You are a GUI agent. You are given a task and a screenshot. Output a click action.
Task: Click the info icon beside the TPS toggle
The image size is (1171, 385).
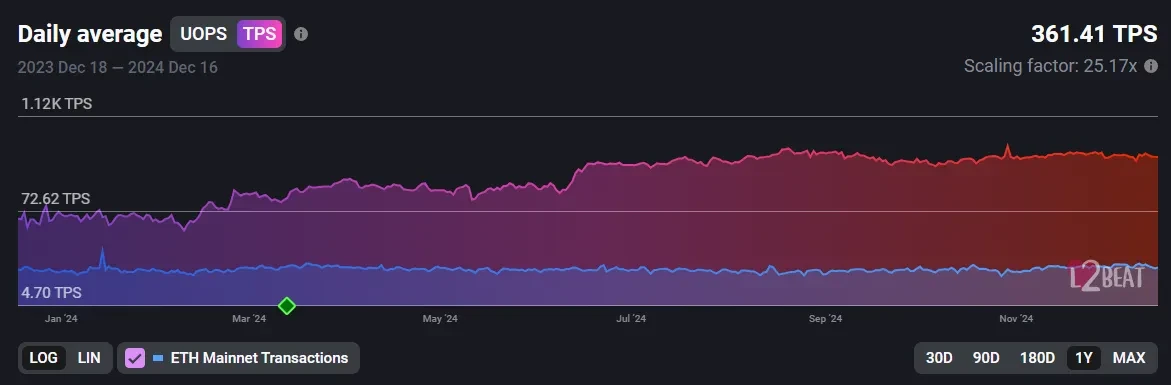point(300,34)
